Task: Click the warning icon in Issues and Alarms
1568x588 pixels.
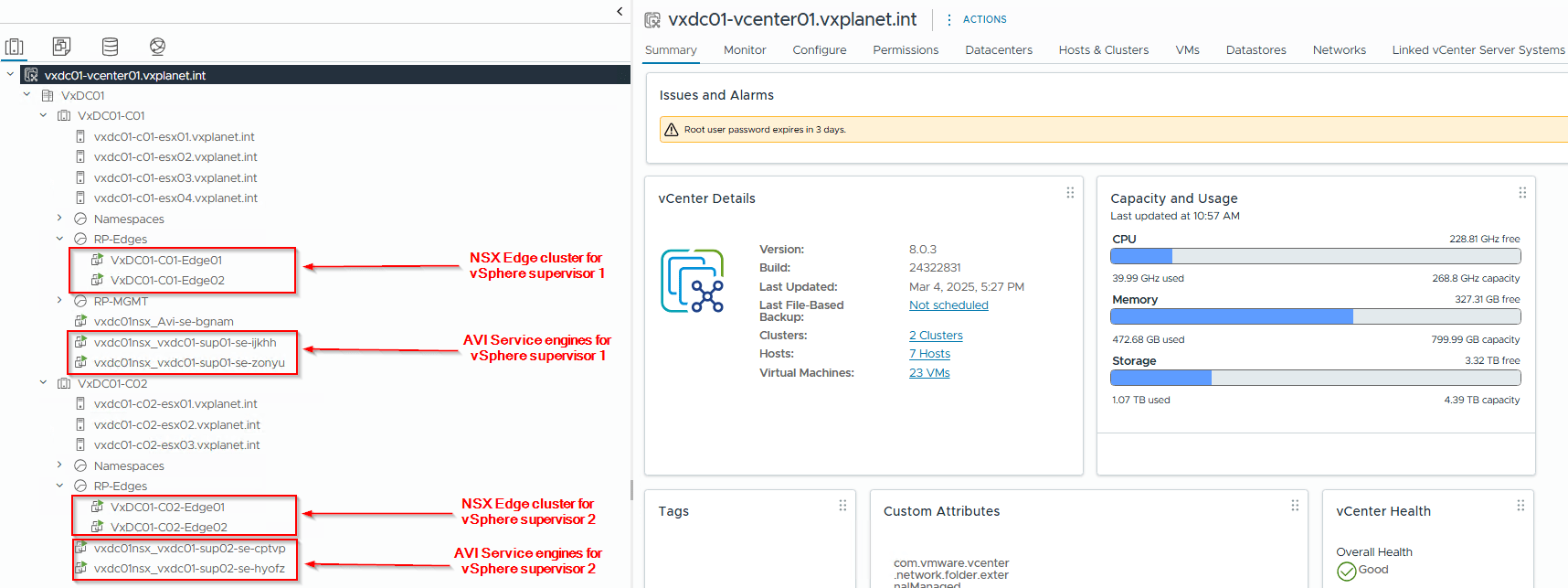Action: (671, 130)
